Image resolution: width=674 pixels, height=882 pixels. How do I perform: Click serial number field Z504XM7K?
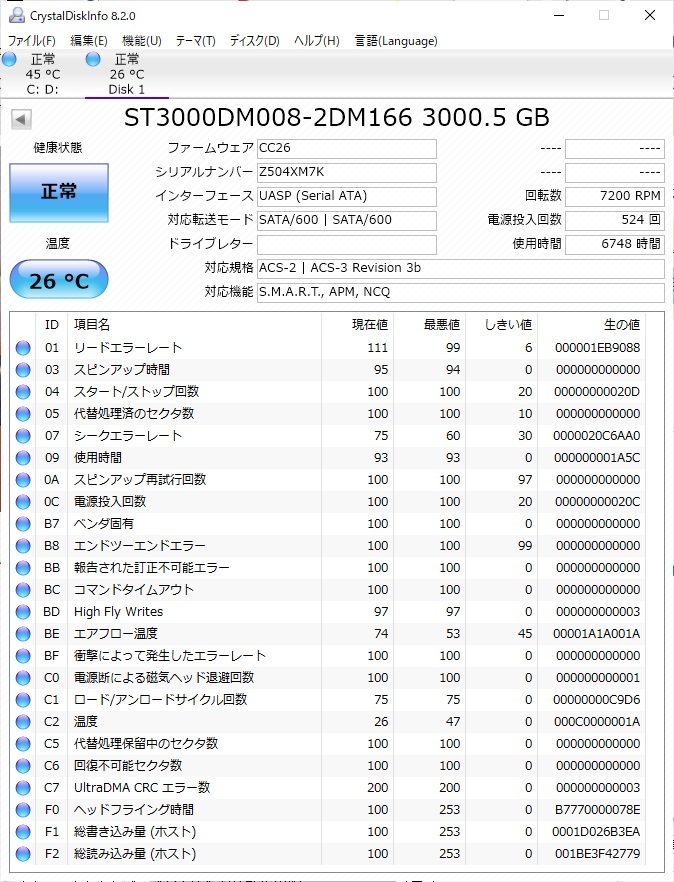pyautogui.click(x=347, y=172)
